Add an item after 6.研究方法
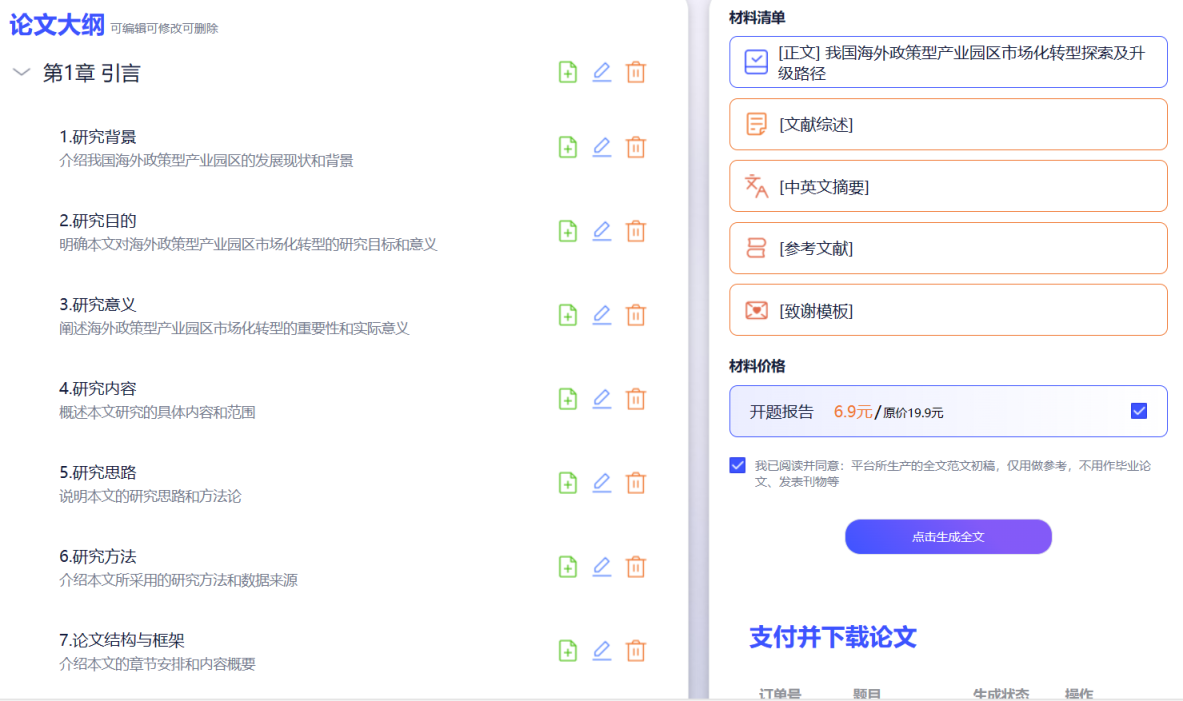Screen dimensions: 1183x701 tap(567, 567)
